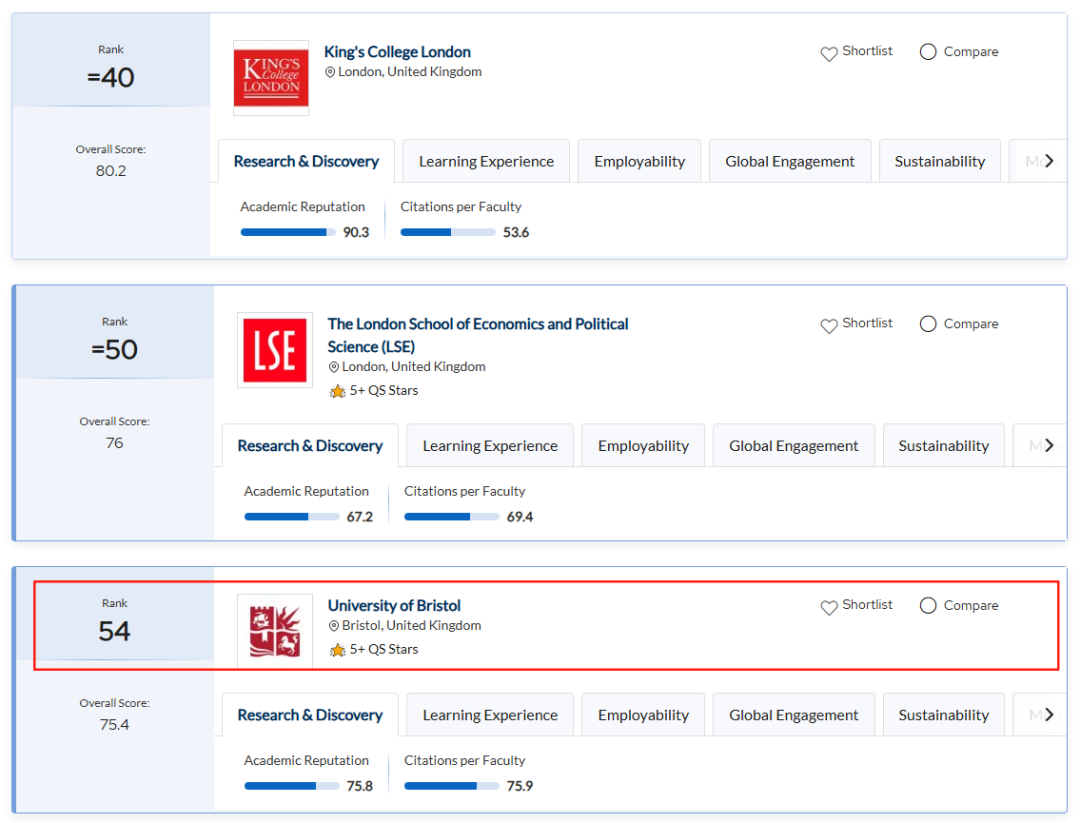This screenshot has height=823, width=1080.
Task: Click the heart icon for LSE
Action: (x=829, y=325)
